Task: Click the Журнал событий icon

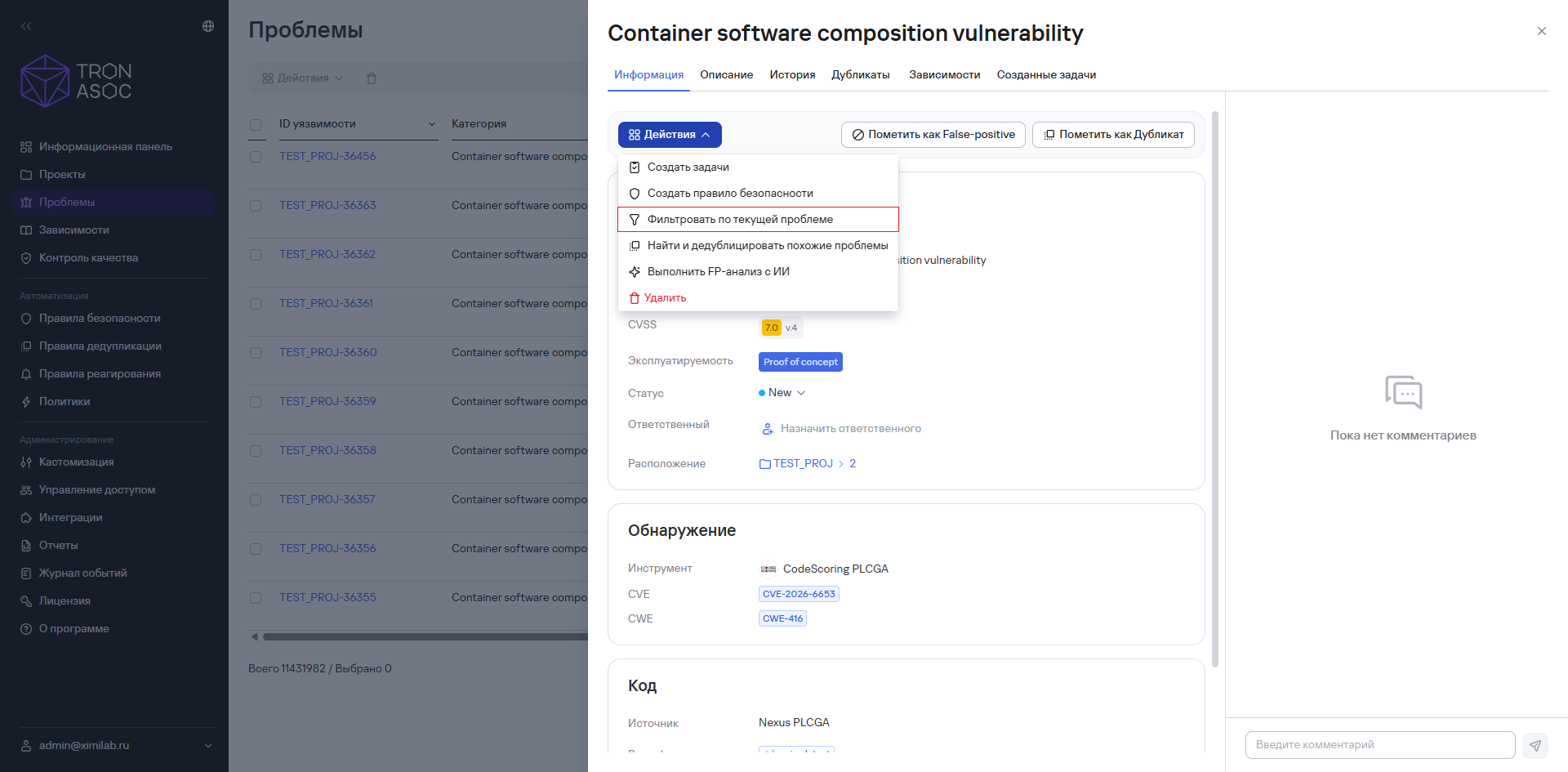Action: [26, 573]
